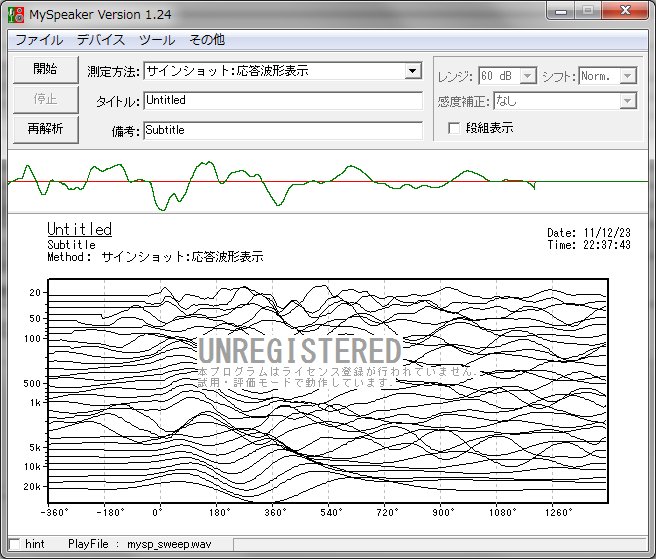Image resolution: width=656 pixels, height=559 pixels.
Task: Maximize the MySpeaker window
Action: tap(588, 11)
